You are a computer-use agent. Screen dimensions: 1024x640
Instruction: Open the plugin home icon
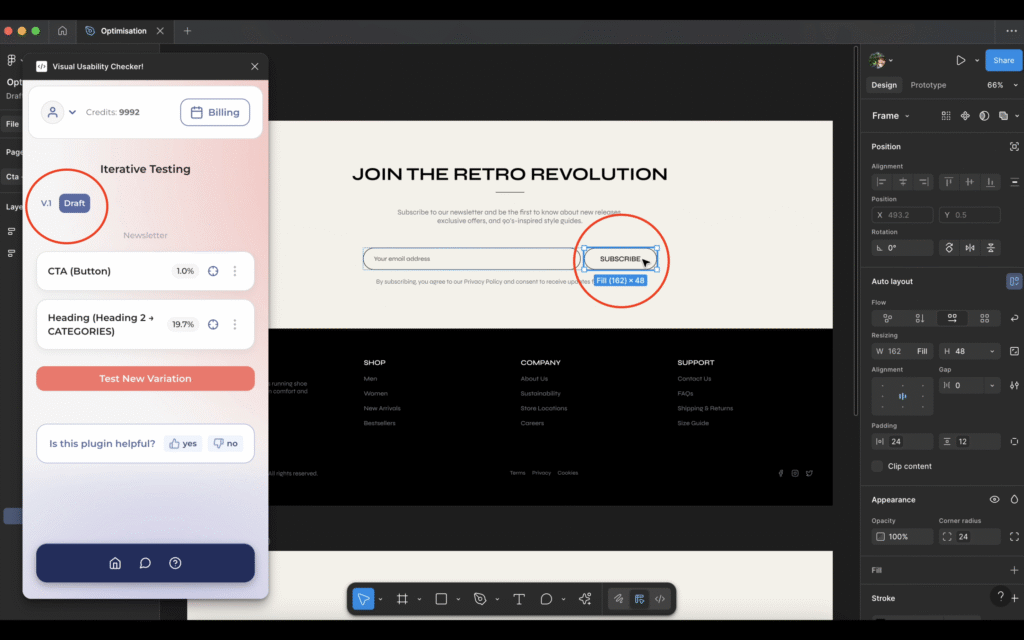click(x=115, y=563)
